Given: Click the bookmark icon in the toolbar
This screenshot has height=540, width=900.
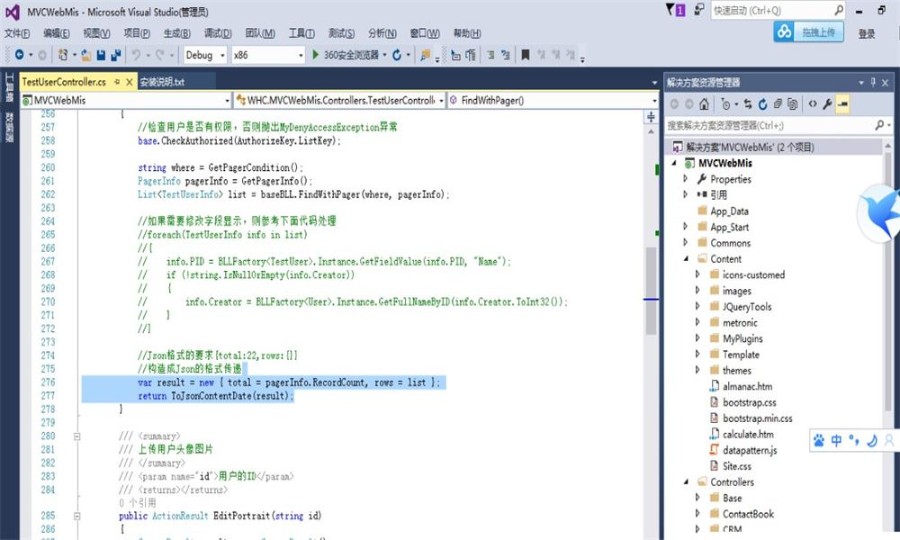Looking at the screenshot, I should pos(426,55).
